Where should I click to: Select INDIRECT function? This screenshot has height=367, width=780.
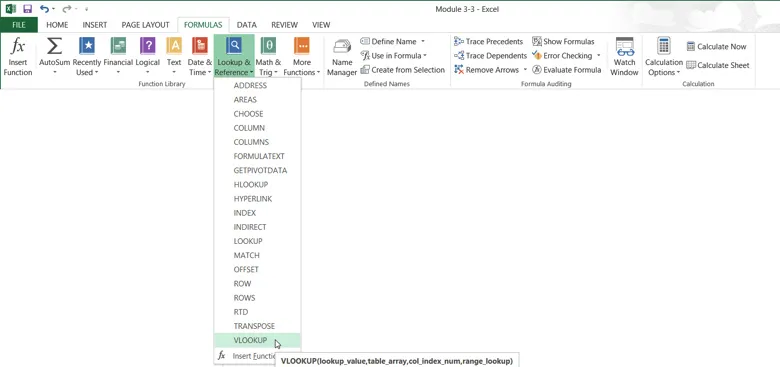[x=257, y=227]
